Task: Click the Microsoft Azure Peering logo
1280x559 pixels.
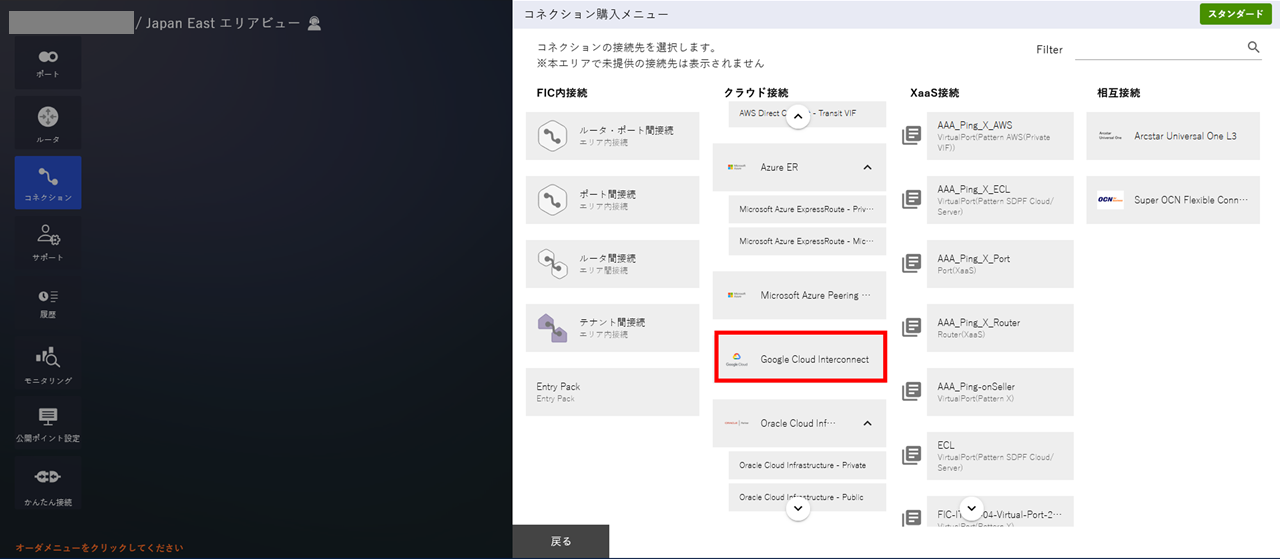Action: pyautogui.click(x=738, y=296)
